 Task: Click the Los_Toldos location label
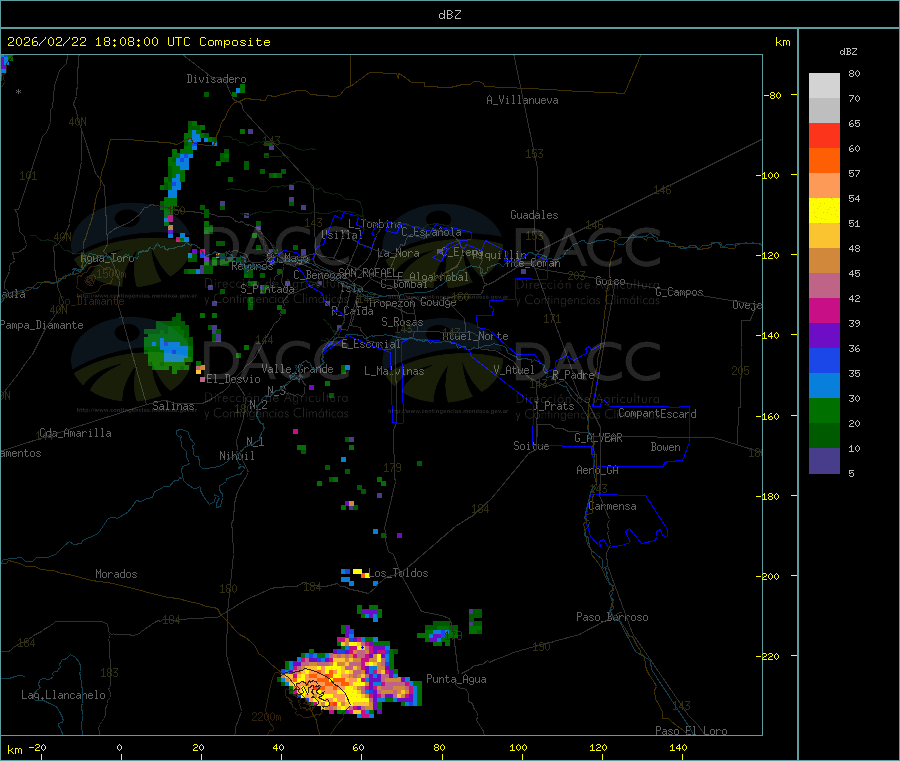tap(398, 573)
